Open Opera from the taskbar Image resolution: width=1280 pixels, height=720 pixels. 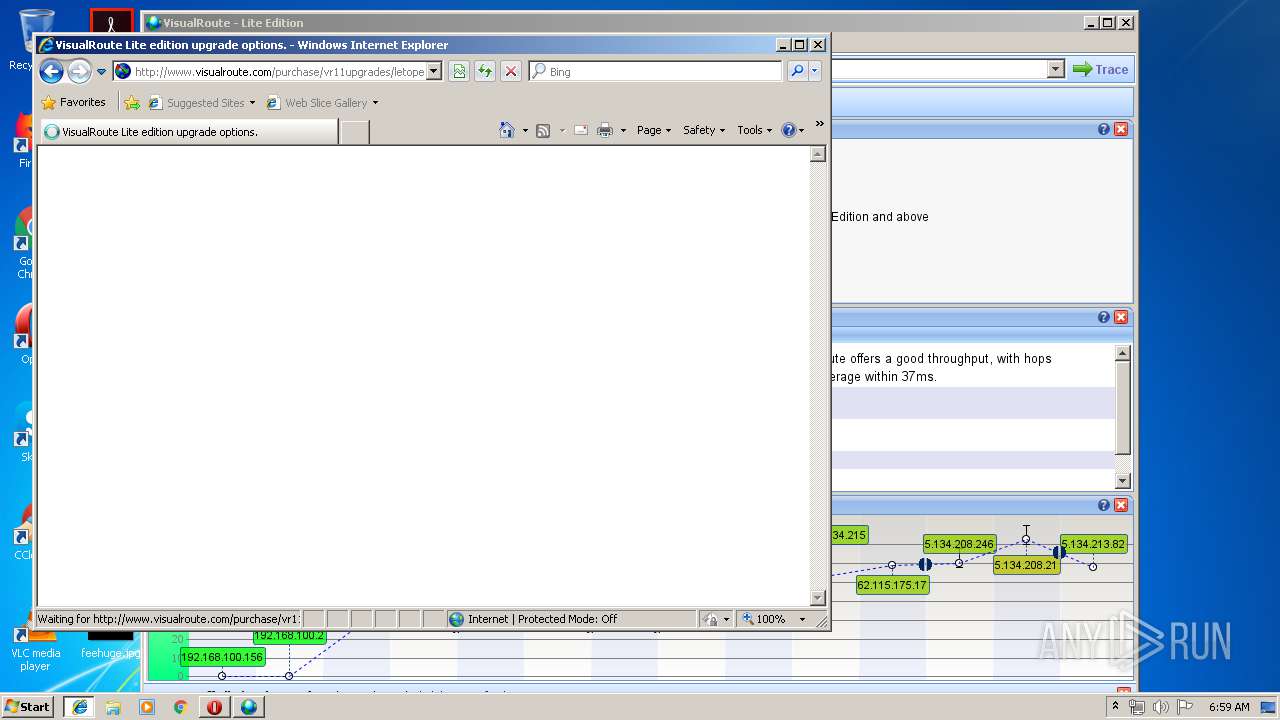[214, 707]
